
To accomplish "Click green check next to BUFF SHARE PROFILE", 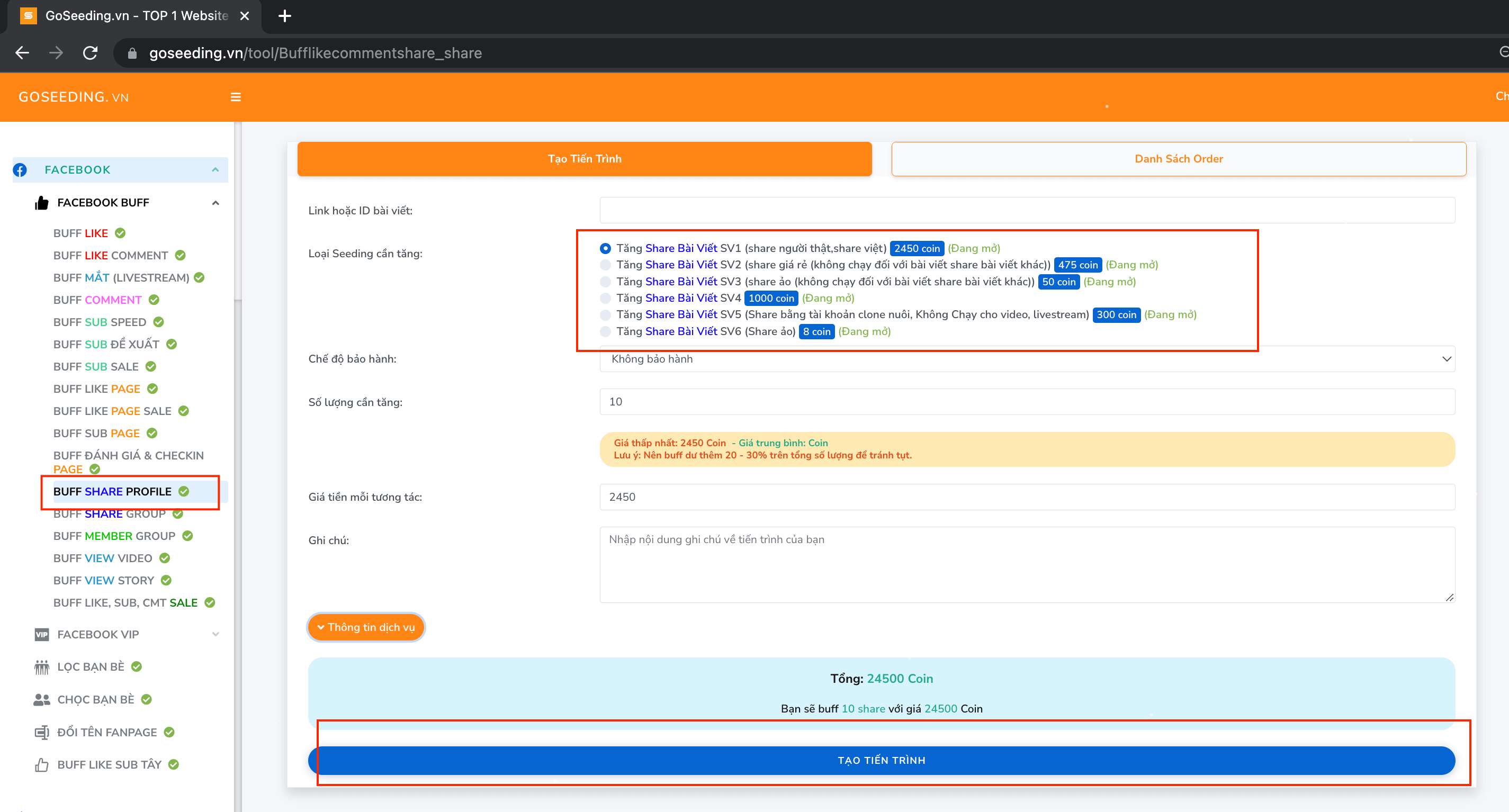I will tap(184, 492).
